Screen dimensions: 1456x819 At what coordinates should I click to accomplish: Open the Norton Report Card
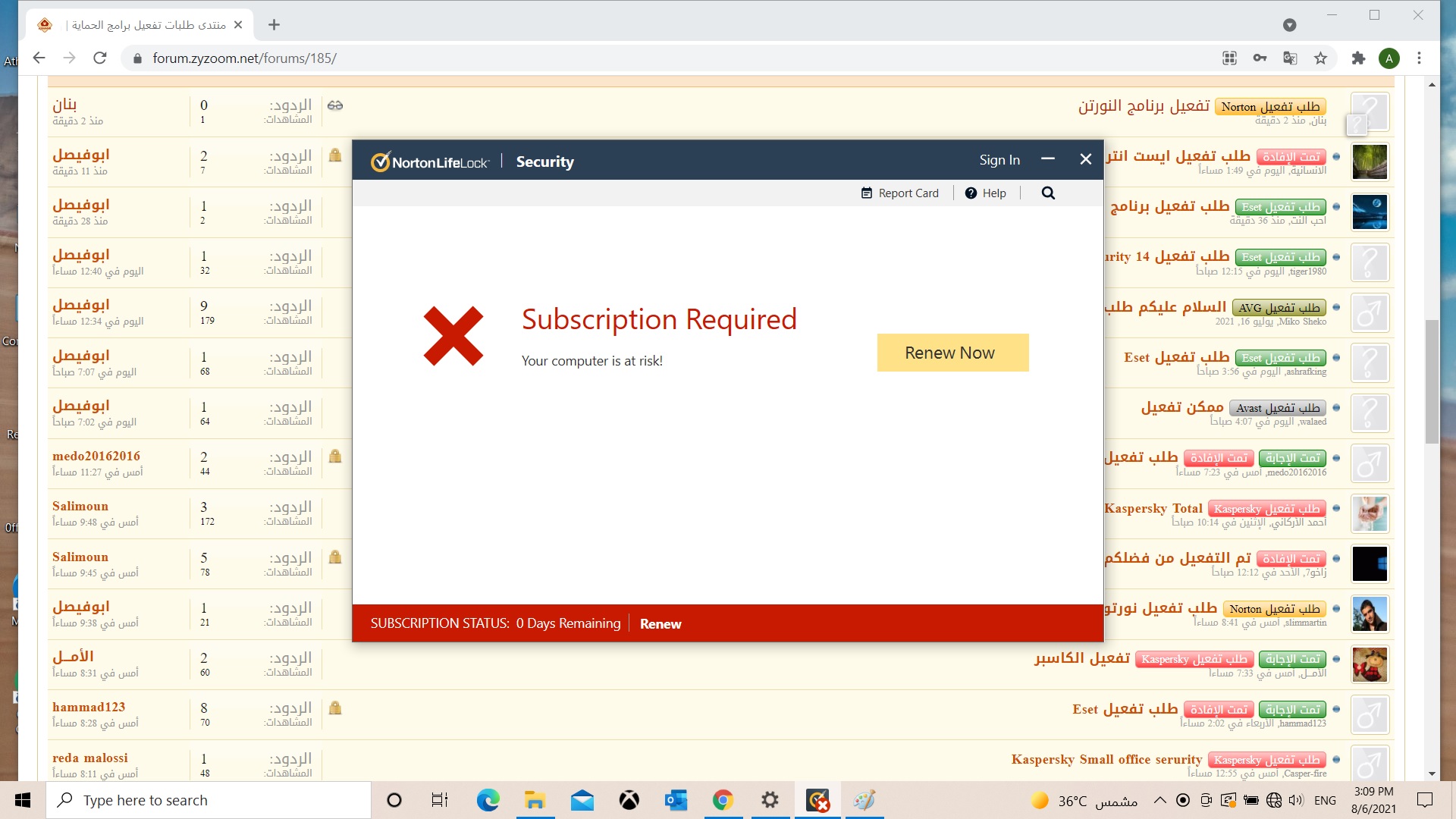(x=899, y=193)
